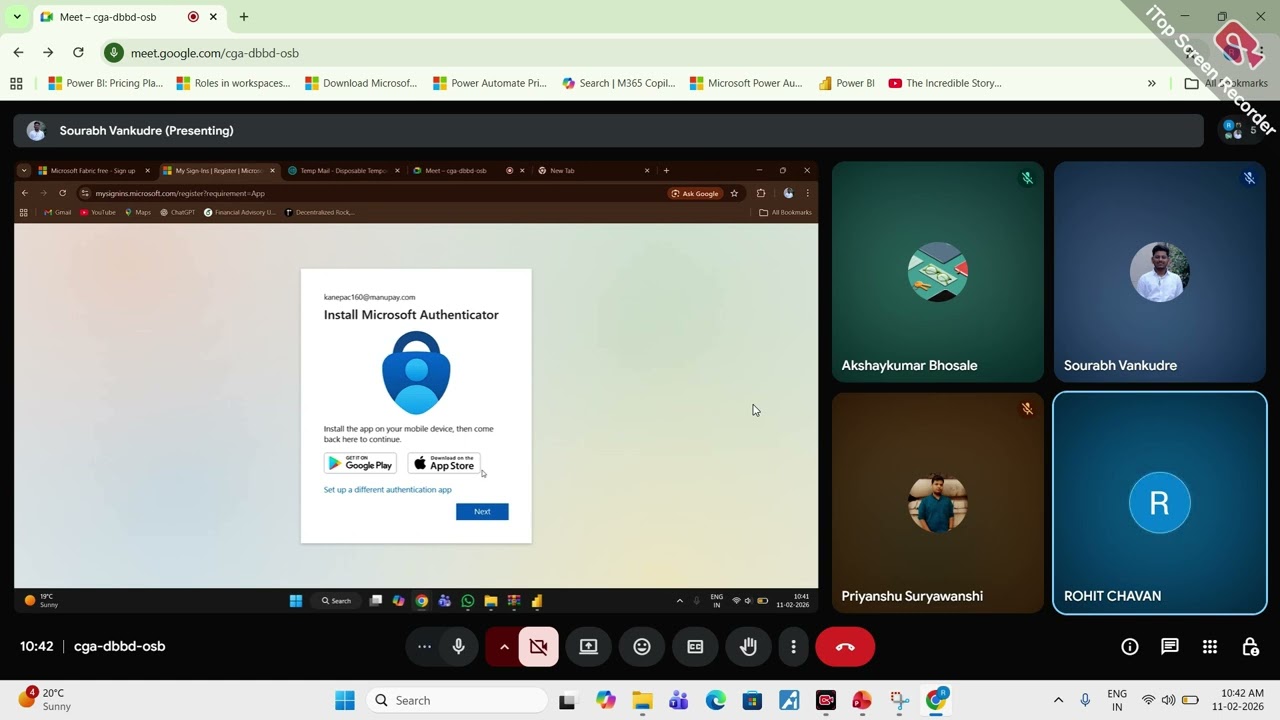This screenshot has height=720, width=1280.
Task: Switch to the Meet – cga-dbbd-osb tab
Action: [130, 17]
